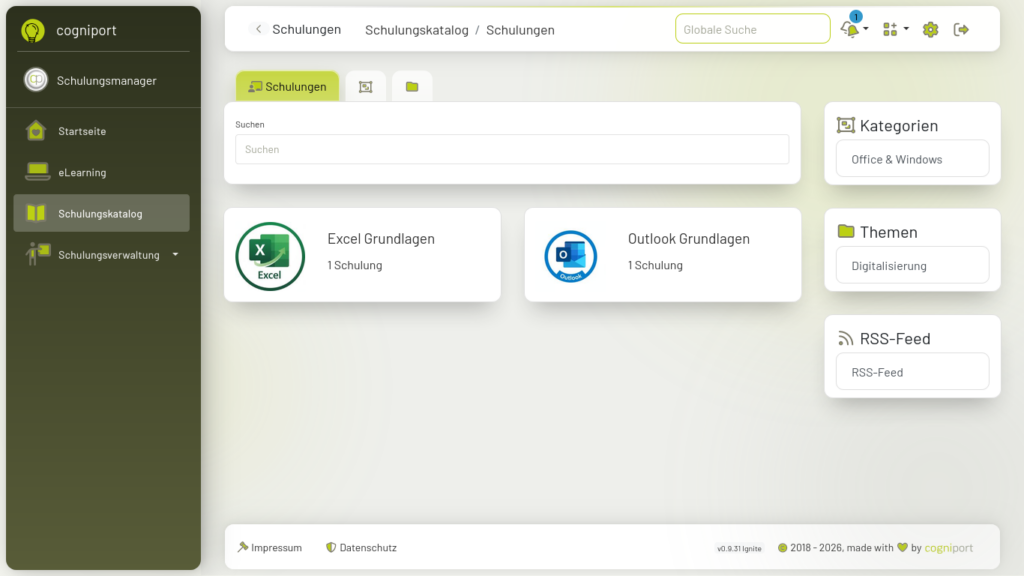
Task: Click the Excel logo thumbnail
Action: pyautogui.click(x=270, y=256)
